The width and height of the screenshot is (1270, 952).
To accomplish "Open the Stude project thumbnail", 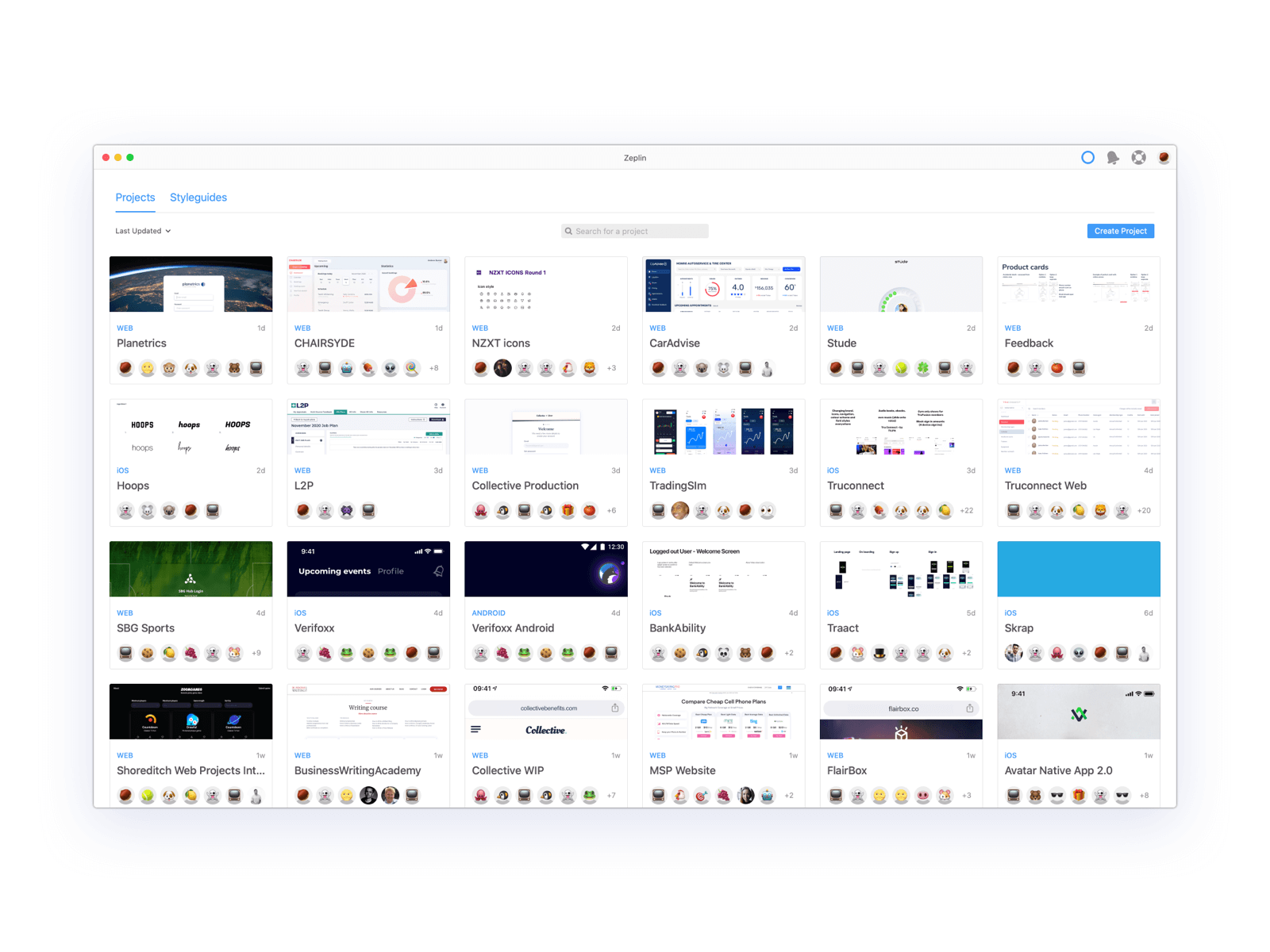I will click(x=901, y=284).
